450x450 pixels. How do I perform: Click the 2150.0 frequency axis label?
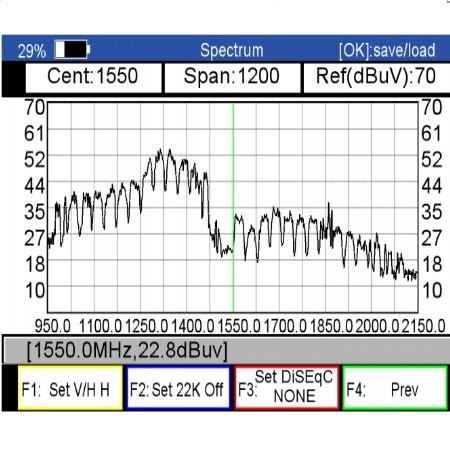coord(423,326)
